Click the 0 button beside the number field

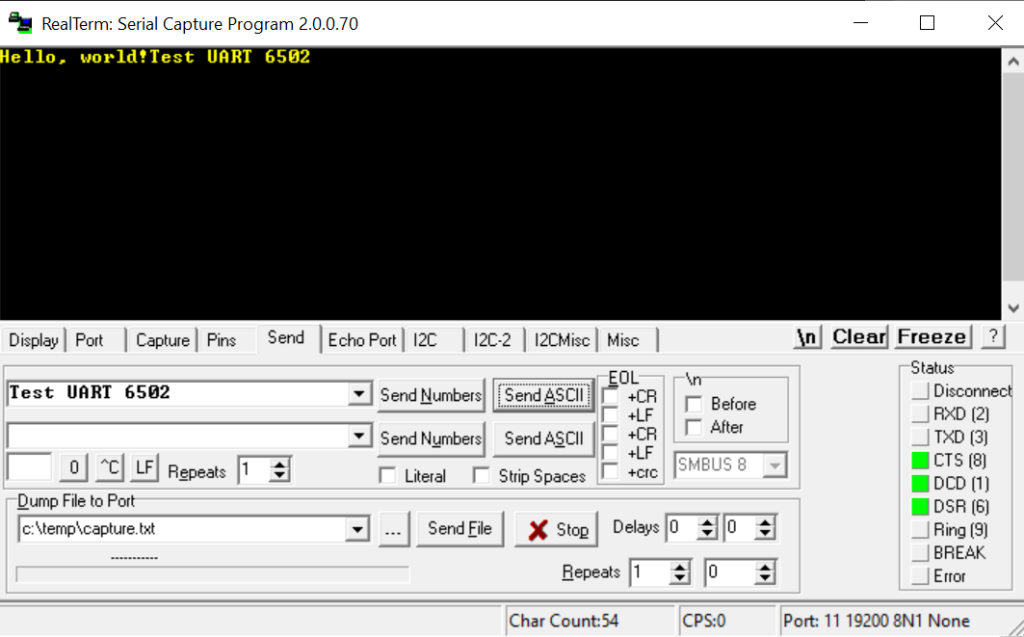pyautogui.click(x=73, y=467)
